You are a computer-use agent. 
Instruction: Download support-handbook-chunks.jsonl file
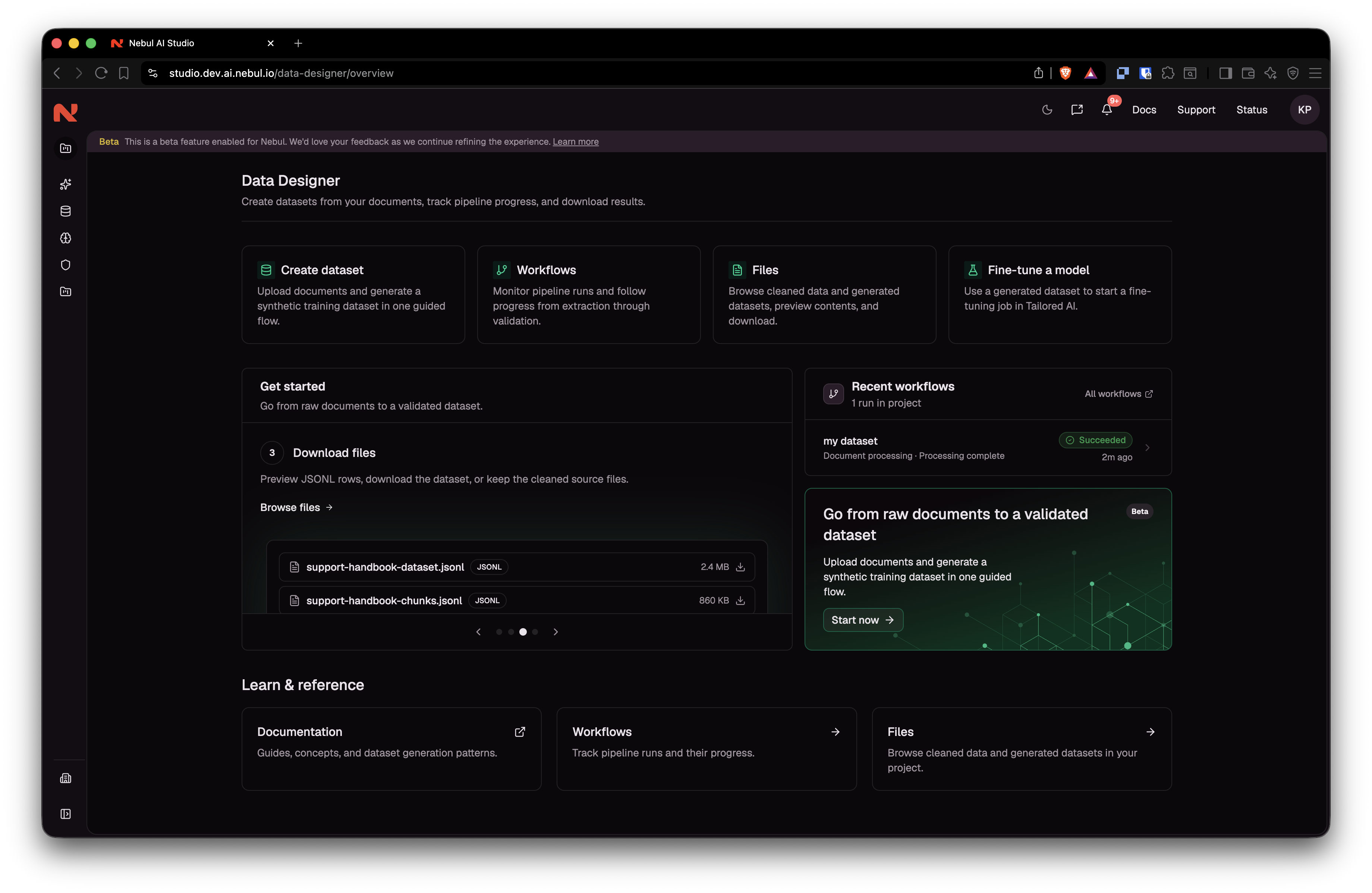pyautogui.click(x=741, y=601)
